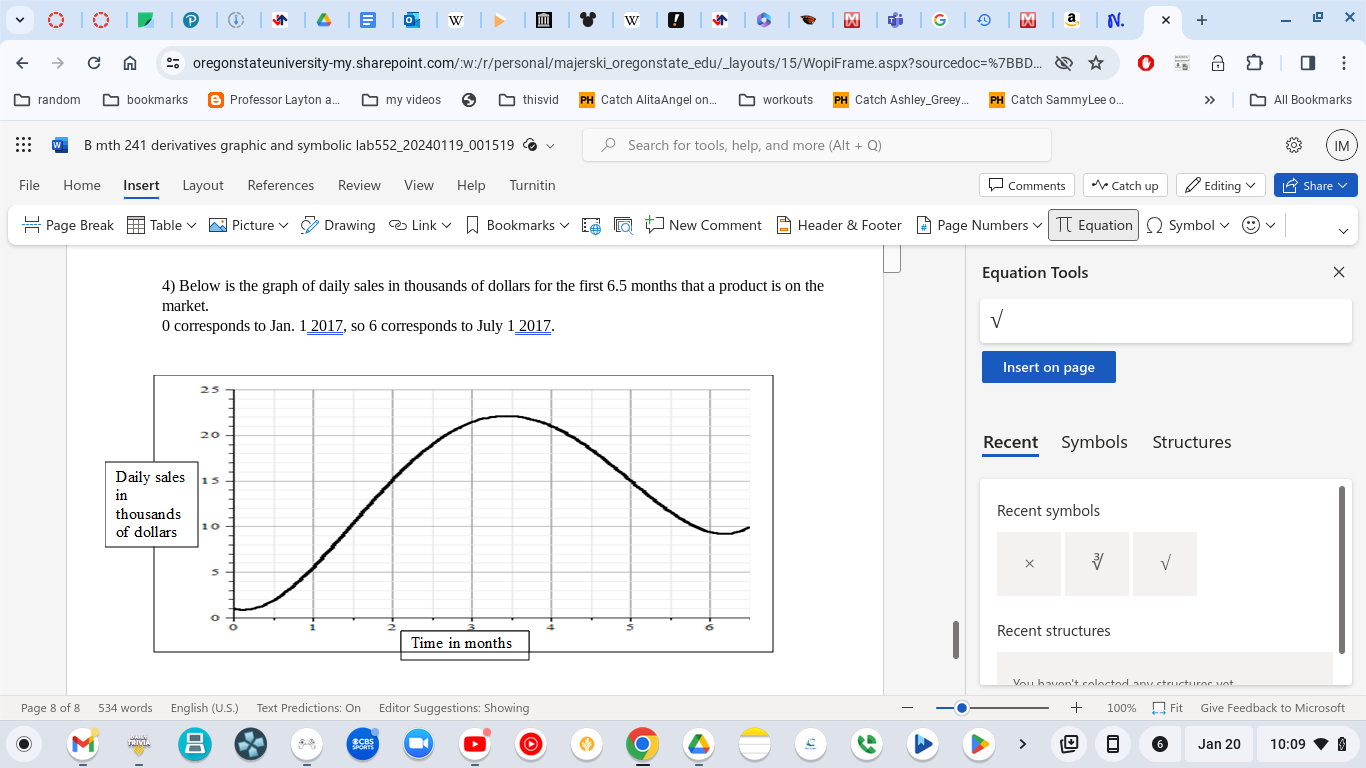The height and width of the screenshot is (768, 1366).
Task: Switch to the Layout ribbon tab
Action: [203, 185]
